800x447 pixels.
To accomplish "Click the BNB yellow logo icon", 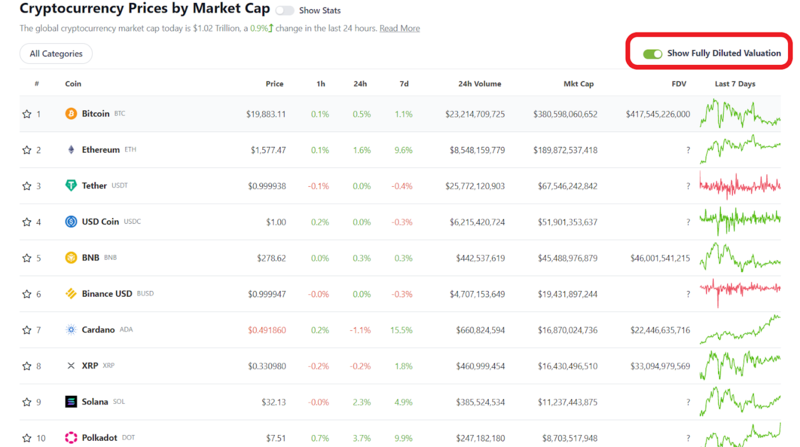I will (x=71, y=258).
